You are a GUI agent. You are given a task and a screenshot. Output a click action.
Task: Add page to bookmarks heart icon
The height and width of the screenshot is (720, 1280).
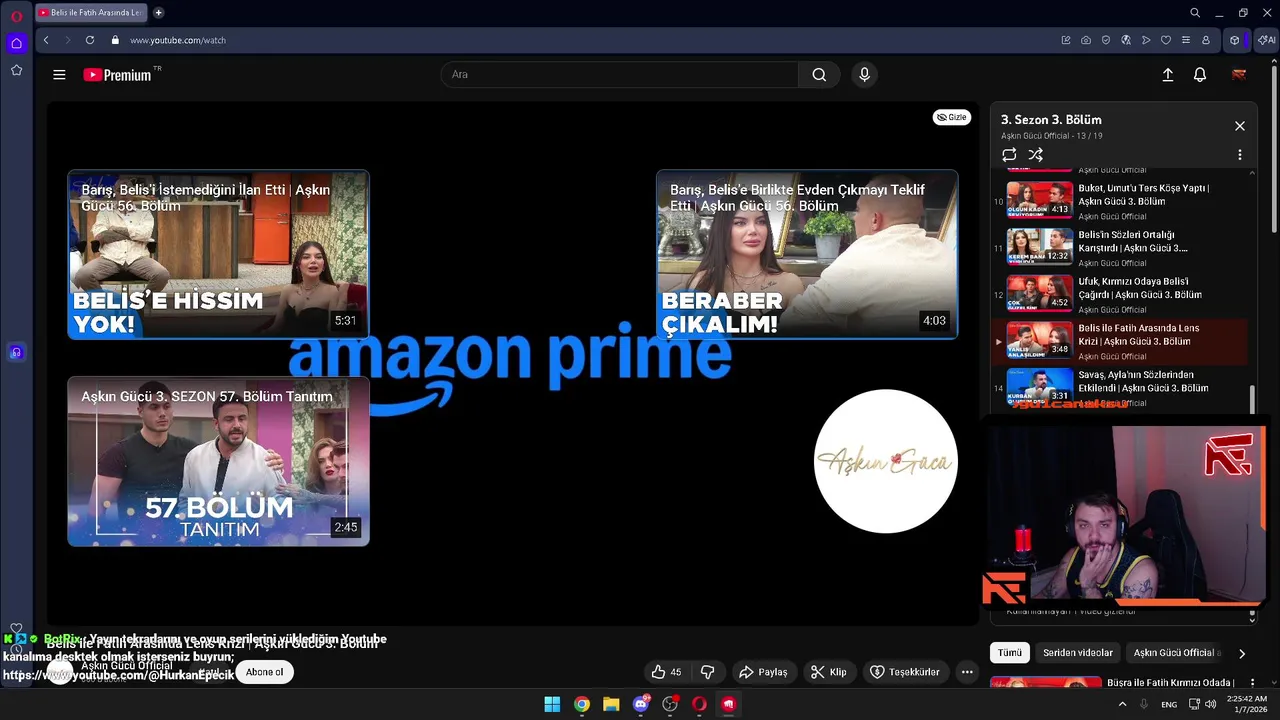pos(1166,40)
